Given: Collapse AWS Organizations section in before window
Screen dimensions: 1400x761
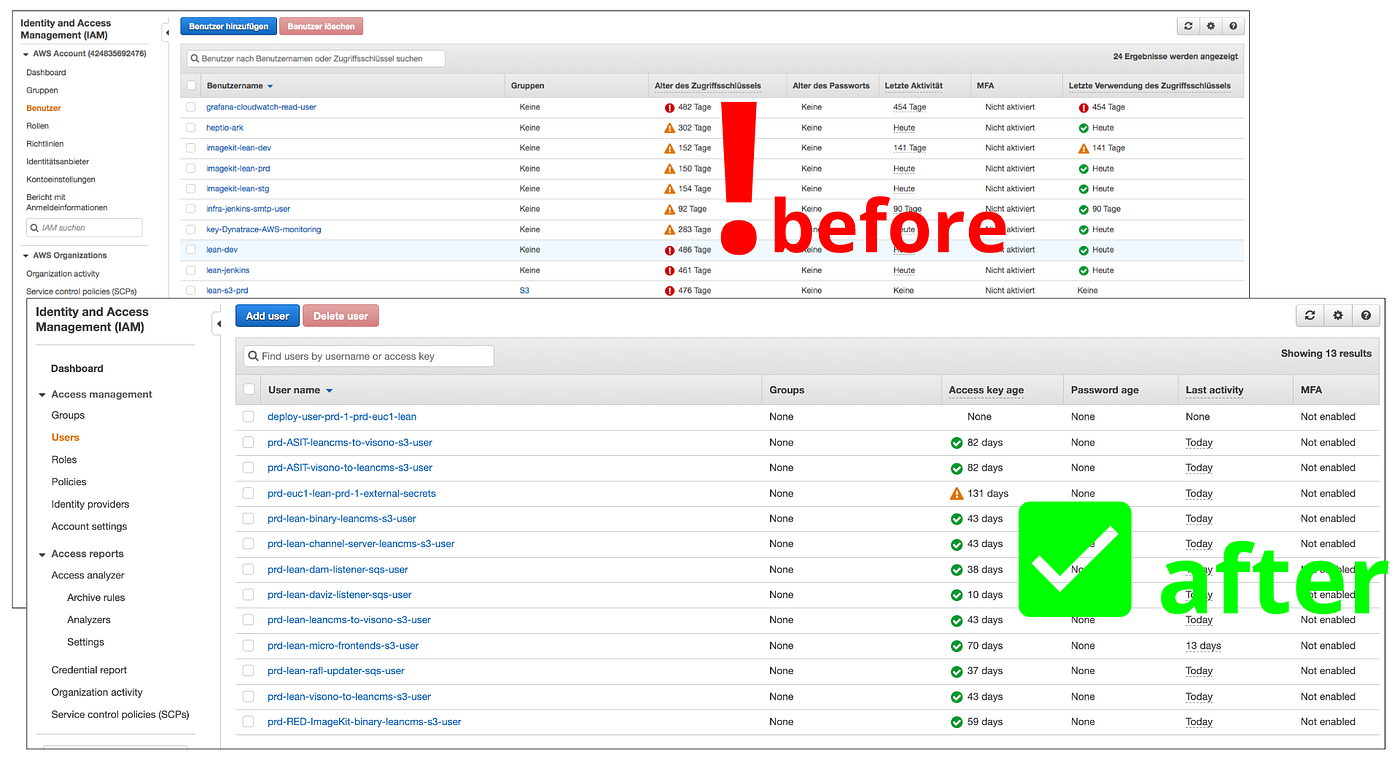Looking at the screenshot, I should click(25, 256).
